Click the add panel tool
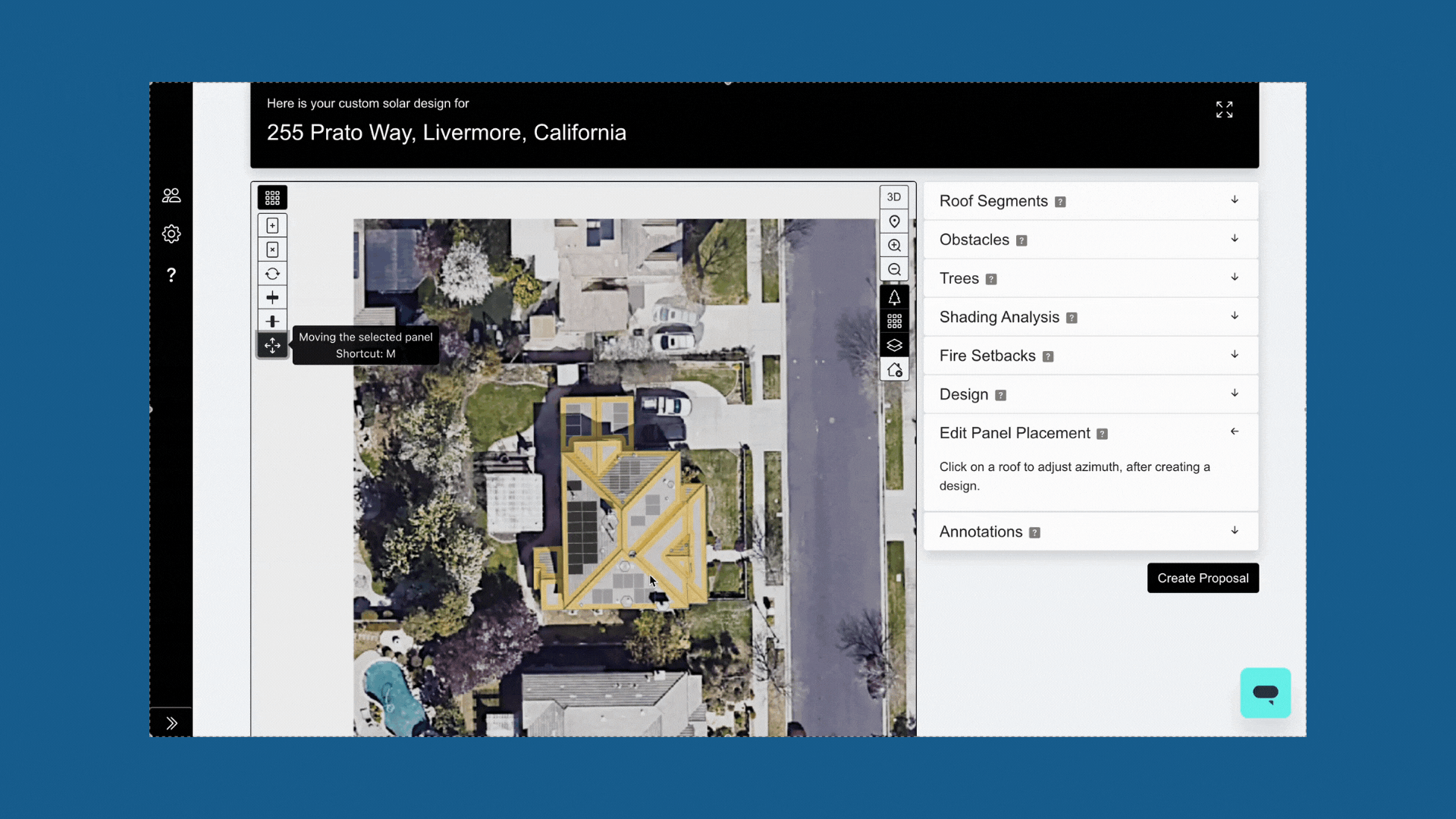Screen dimensions: 1456x819 (x=272, y=225)
